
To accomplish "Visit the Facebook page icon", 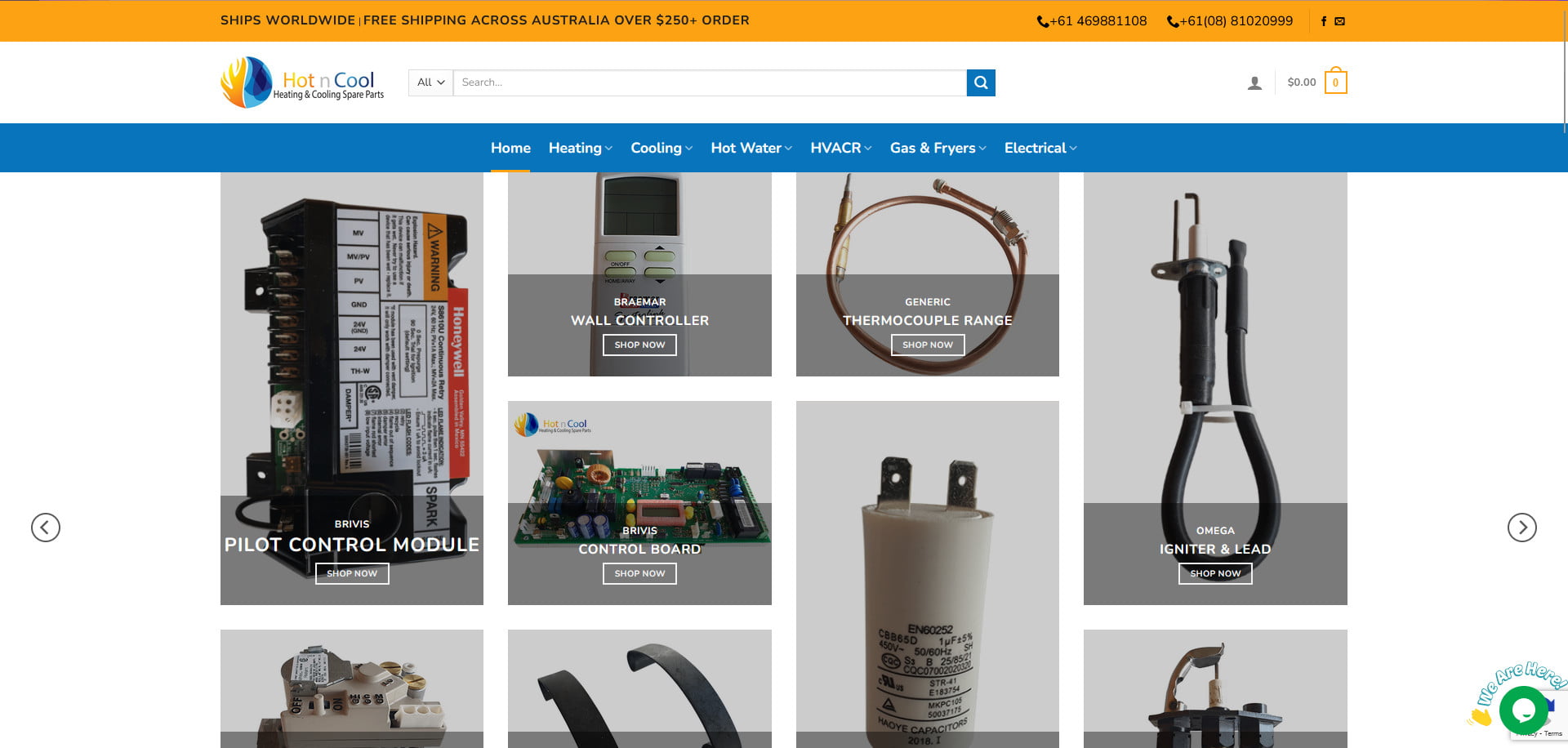I will (1324, 21).
